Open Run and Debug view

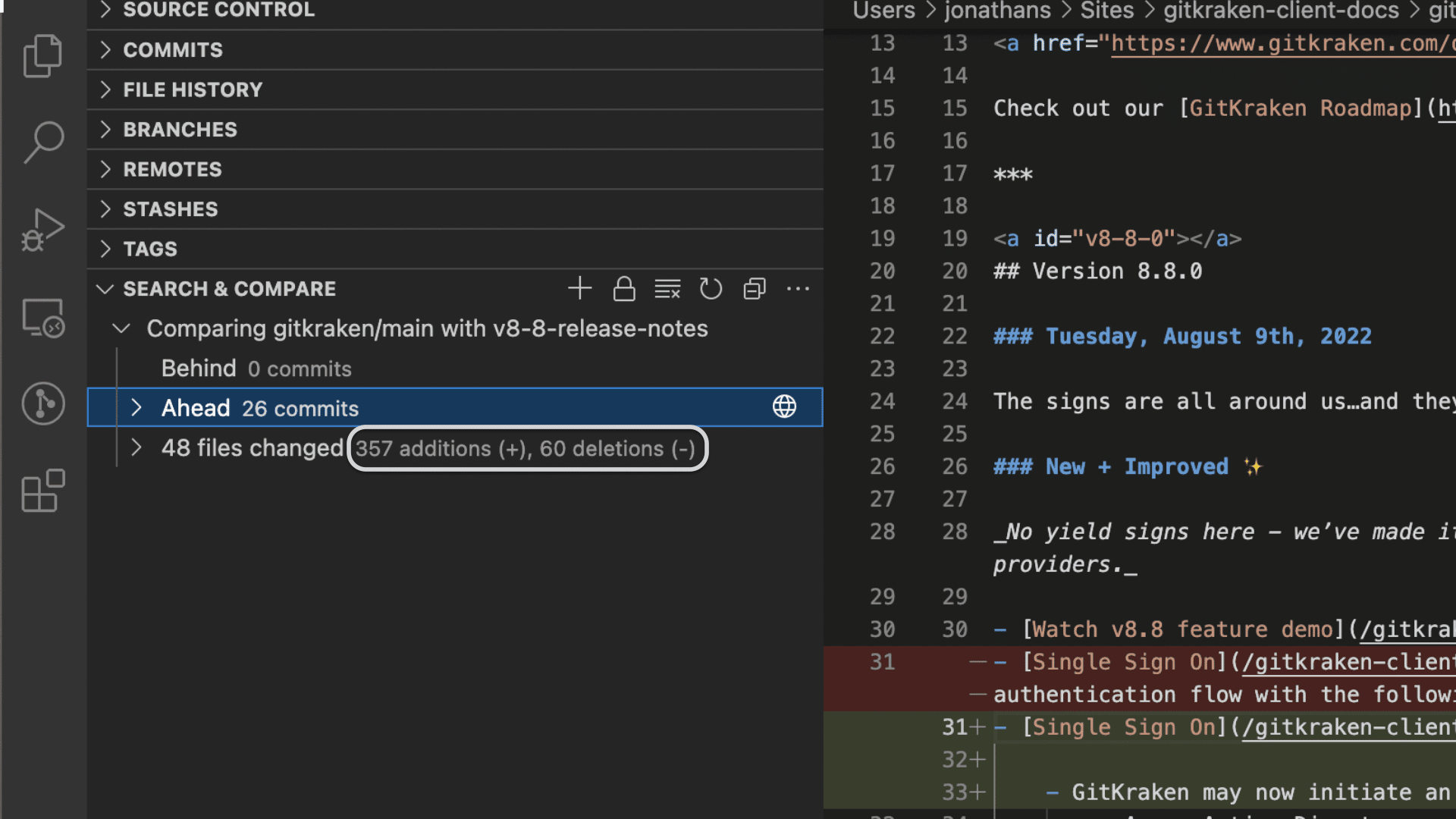(x=42, y=230)
